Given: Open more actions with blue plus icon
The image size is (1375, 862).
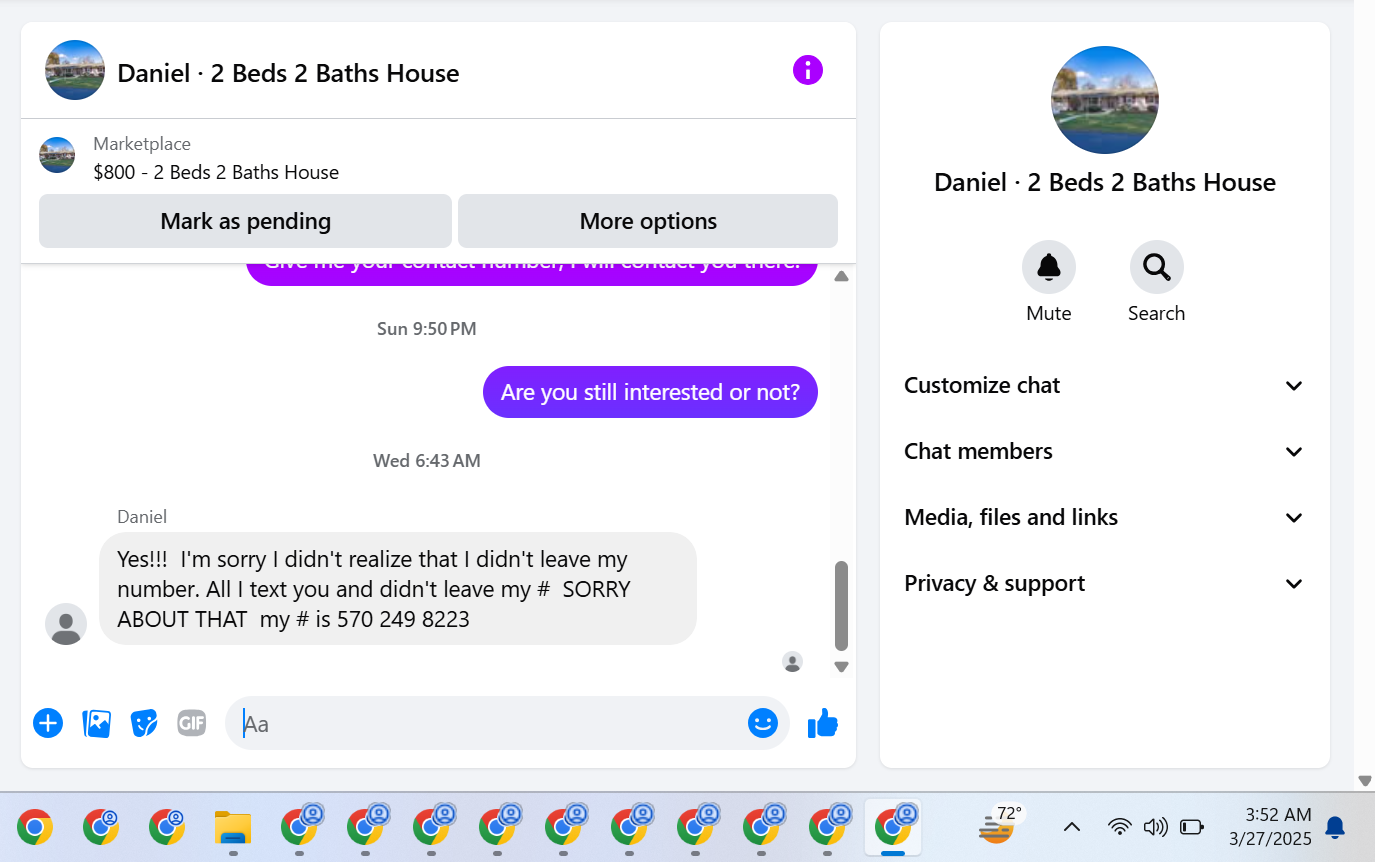Looking at the screenshot, I should click(x=48, y=723).
